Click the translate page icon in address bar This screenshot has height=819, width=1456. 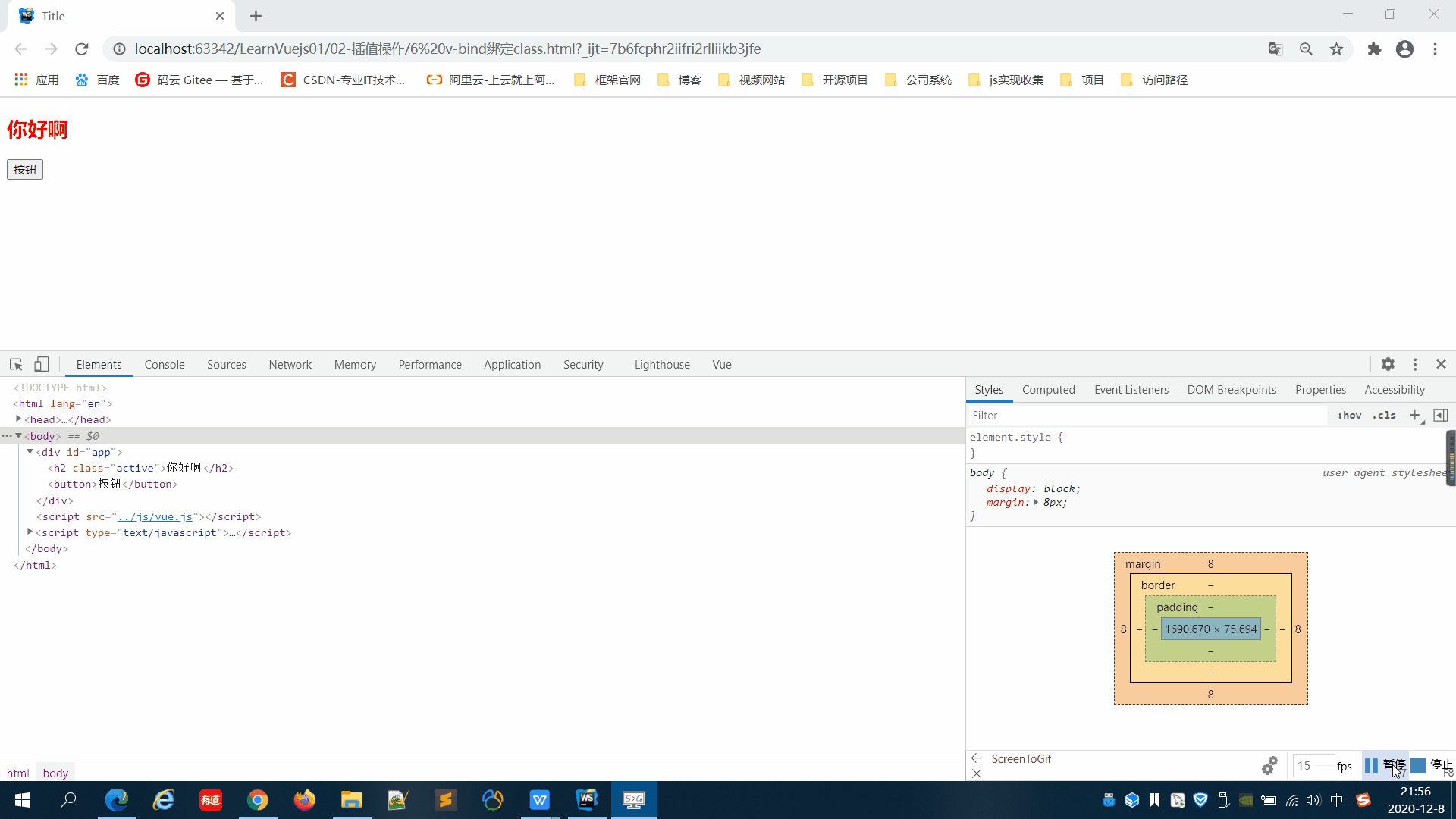point(1276,49)
